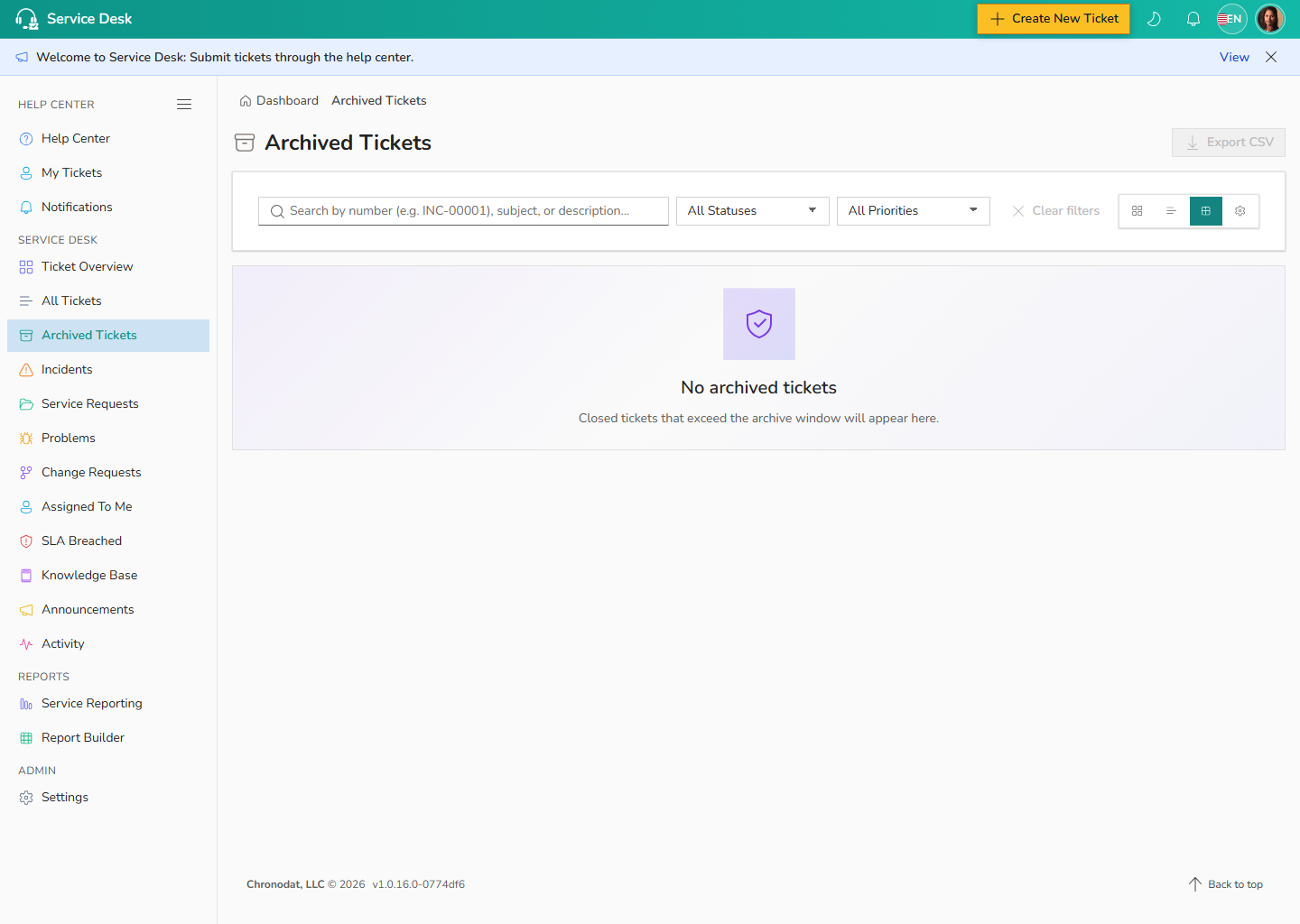
Task: Click Back to top link
Action: pyautogui.click(x=1225, y=884)
